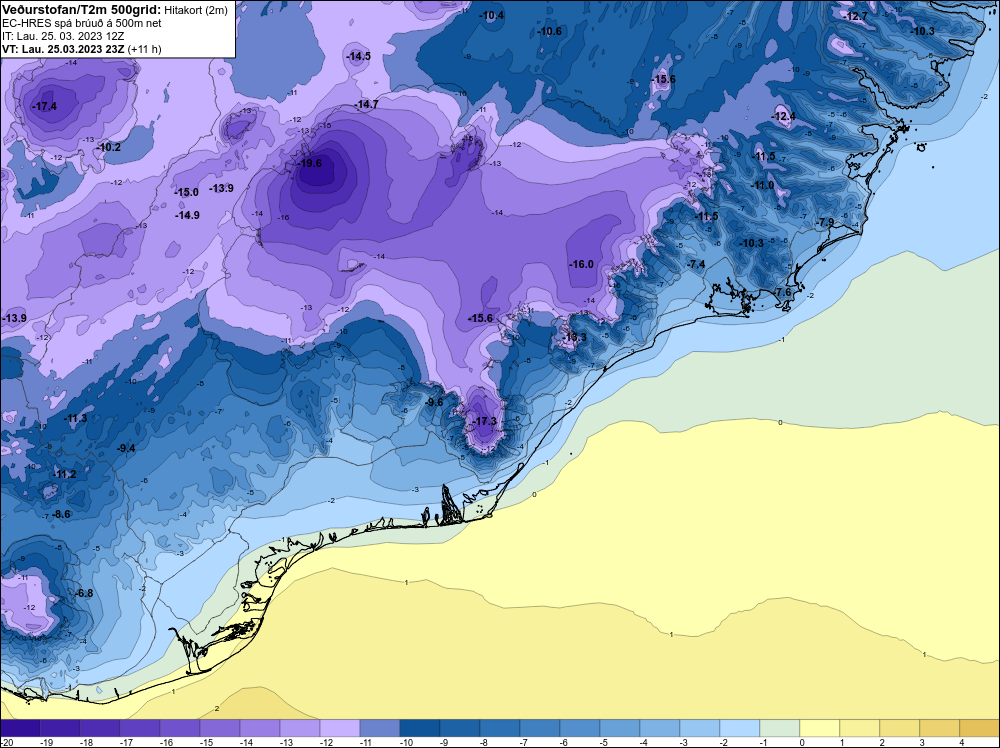
Task: Click the -12.7 temperature label
Action: (x=856, y=17)
